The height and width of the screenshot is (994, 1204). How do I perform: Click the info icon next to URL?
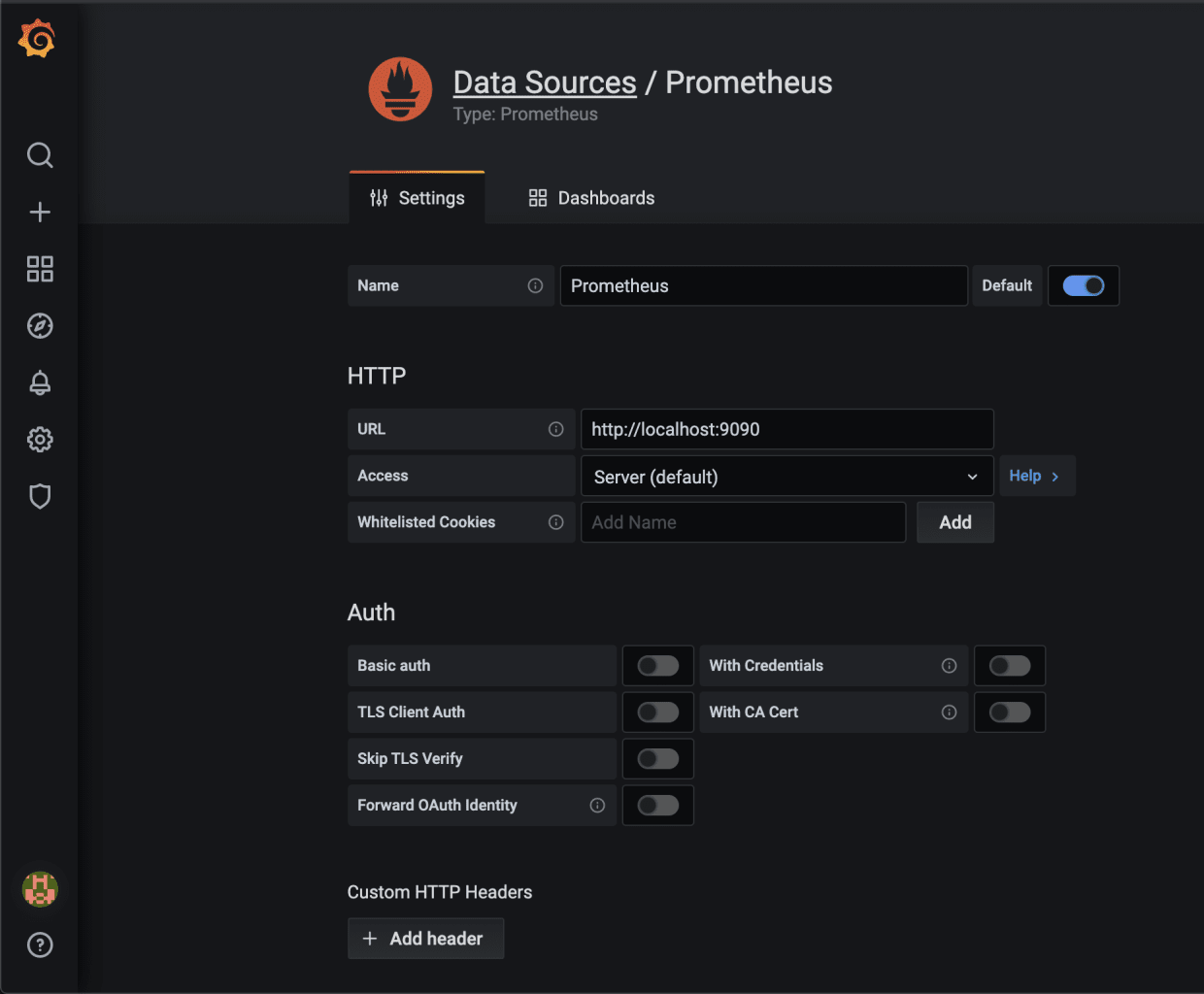click(556, 429)
